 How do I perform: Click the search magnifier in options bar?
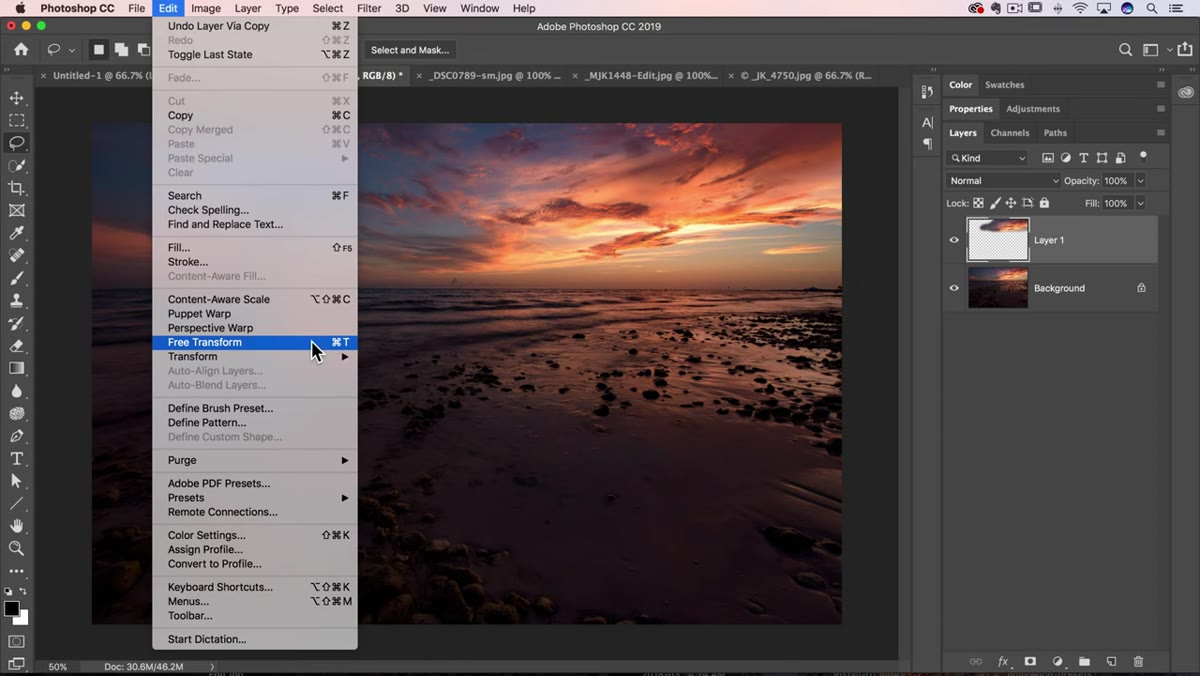coord(1126,50)
